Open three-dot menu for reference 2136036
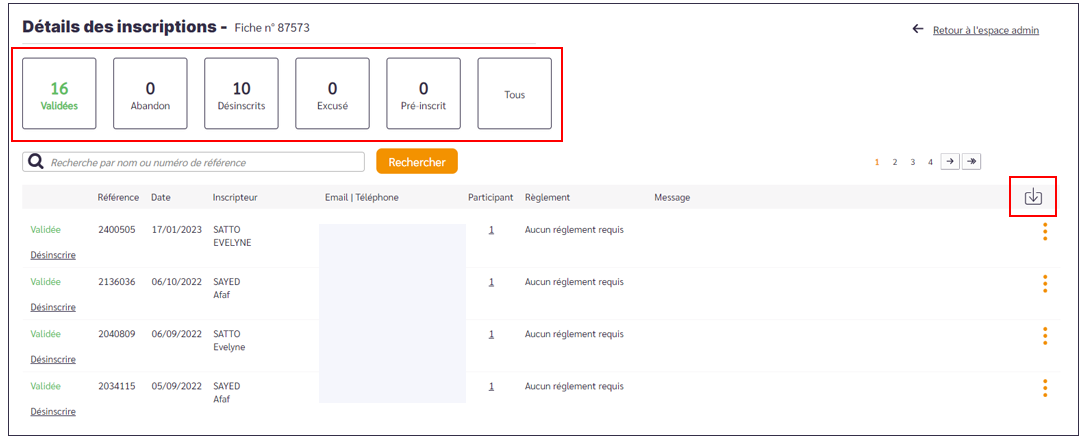Image resolution: width=1090 pixels, height=443 pixels. click(1045, 284)
